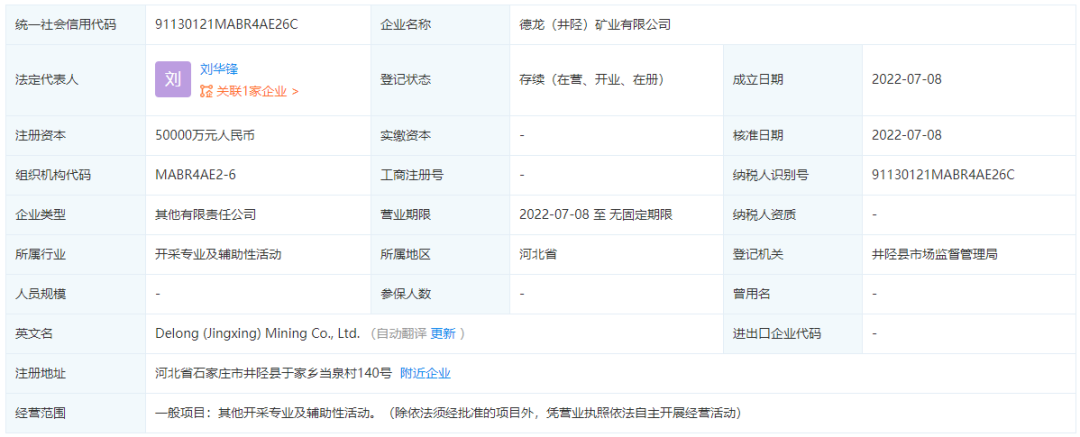The image size is (1080, 437).
Task: Click the 工商注册号 label cell
Action: click(x=440, y=175)
